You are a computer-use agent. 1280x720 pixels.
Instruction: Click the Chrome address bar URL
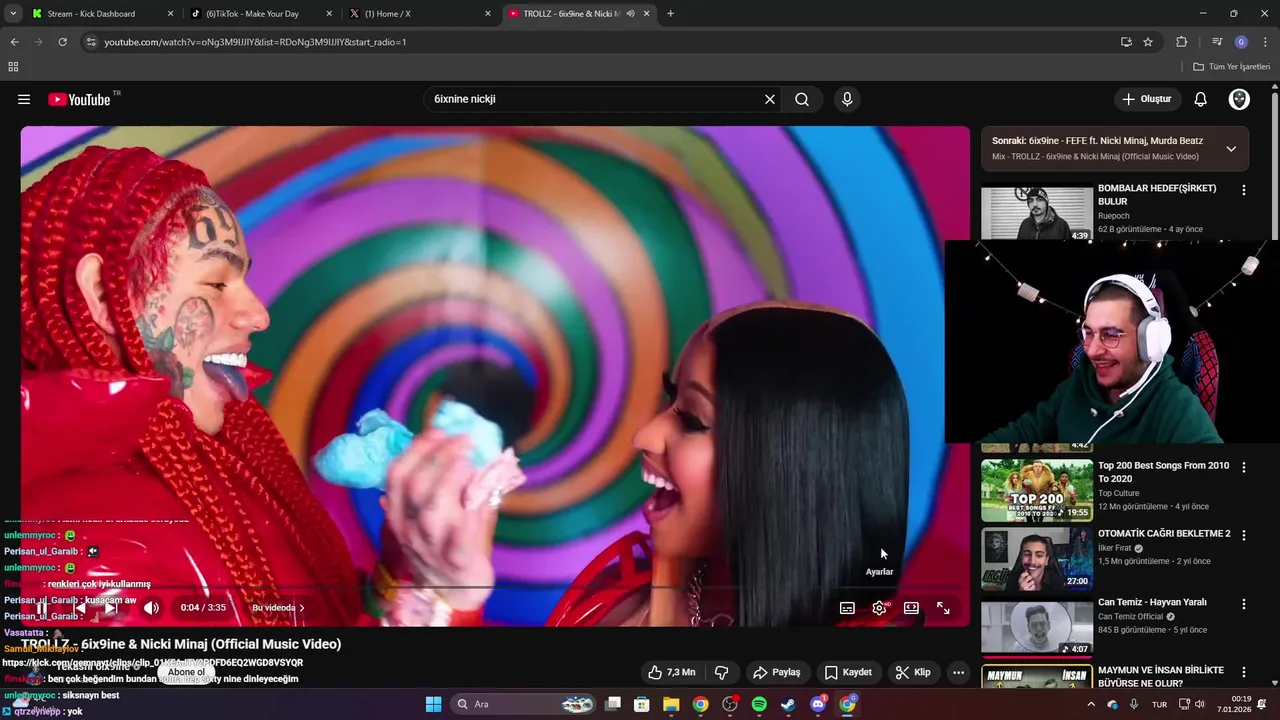click(255, 42)
